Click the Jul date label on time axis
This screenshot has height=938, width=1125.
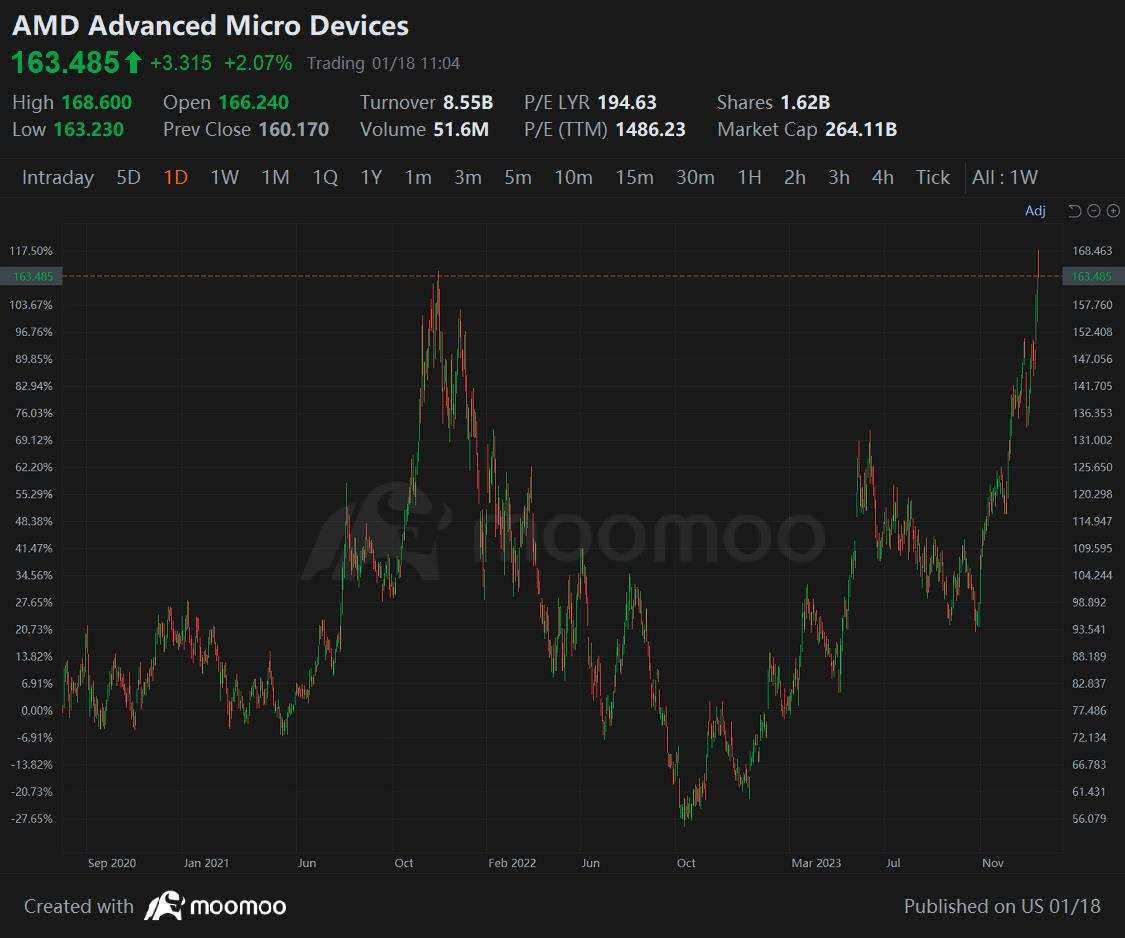[893, 863]
